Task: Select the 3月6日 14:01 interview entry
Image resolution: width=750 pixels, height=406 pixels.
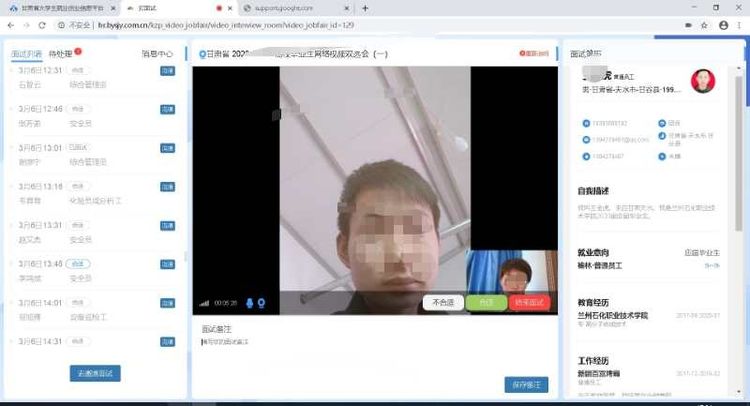Action: point(95,310)
